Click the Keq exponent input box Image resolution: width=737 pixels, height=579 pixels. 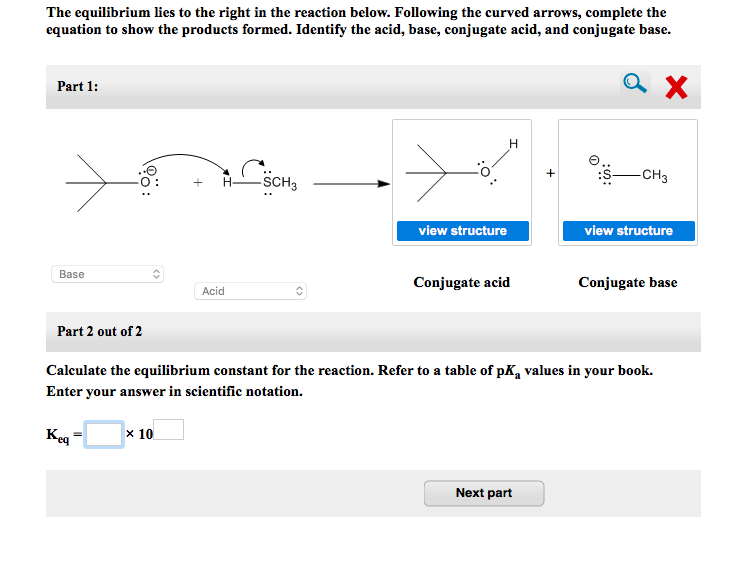[x=169, y=430]
